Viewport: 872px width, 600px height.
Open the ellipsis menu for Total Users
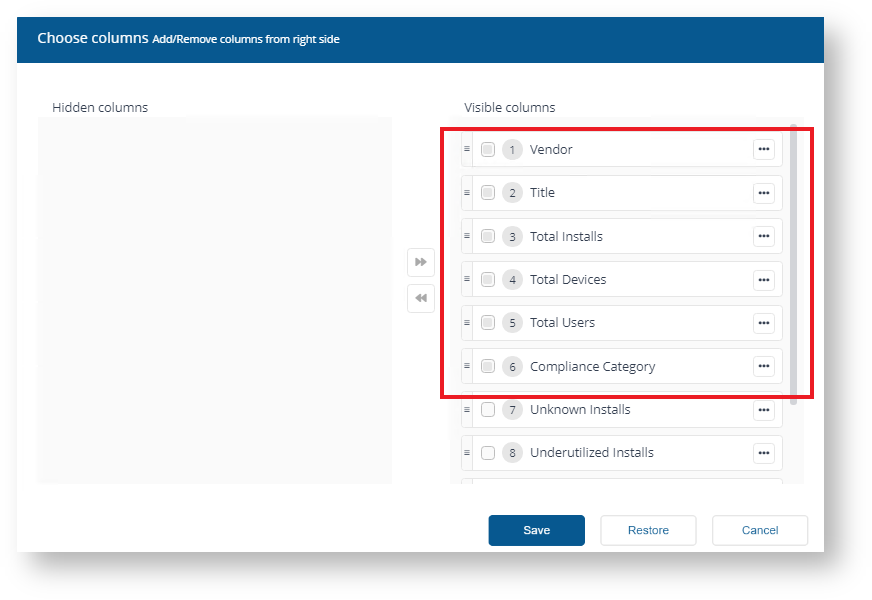[764, 323]
